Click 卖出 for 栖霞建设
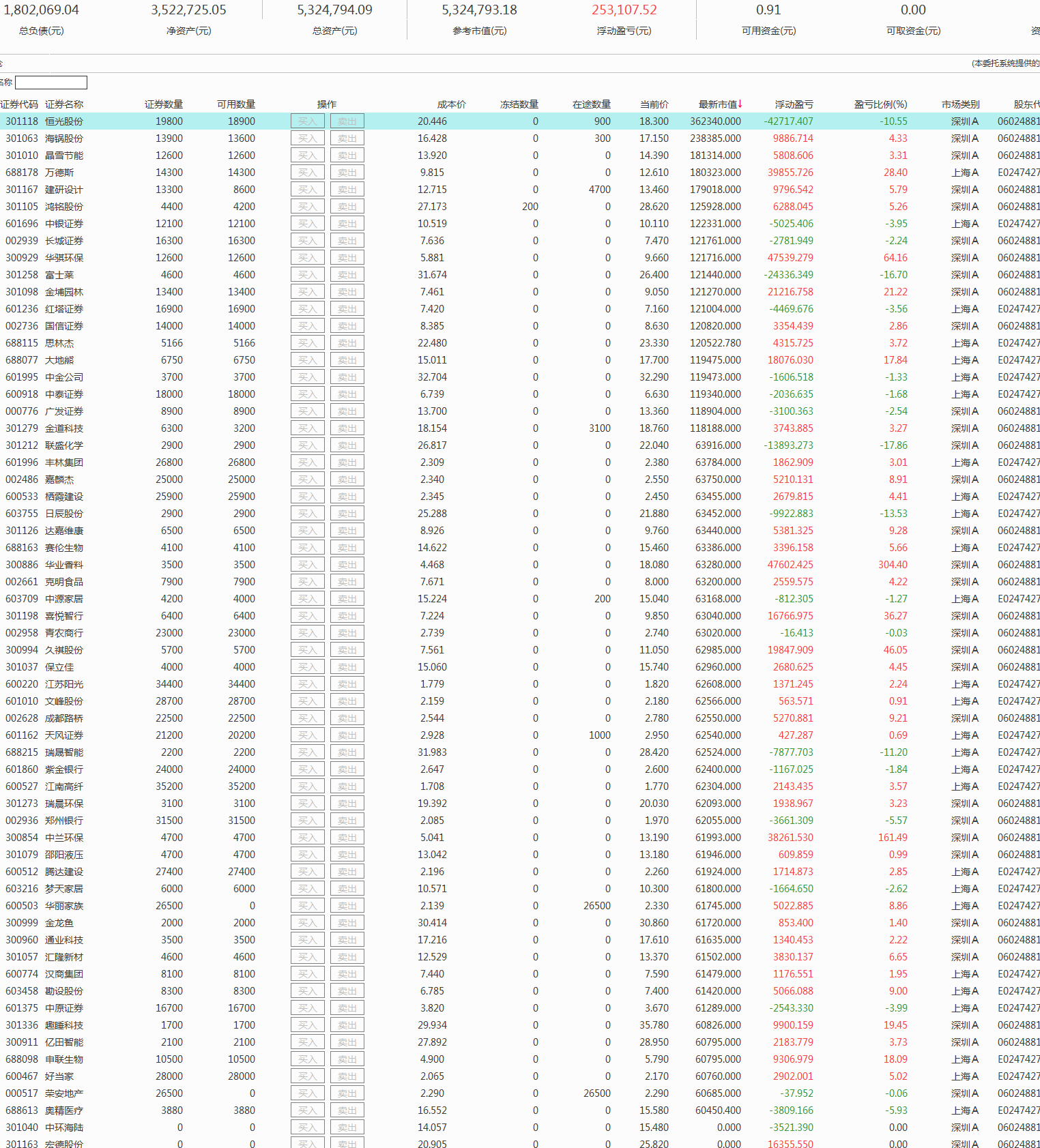The width and height of the screenshot is (1040, 1148). click(347, 497)
